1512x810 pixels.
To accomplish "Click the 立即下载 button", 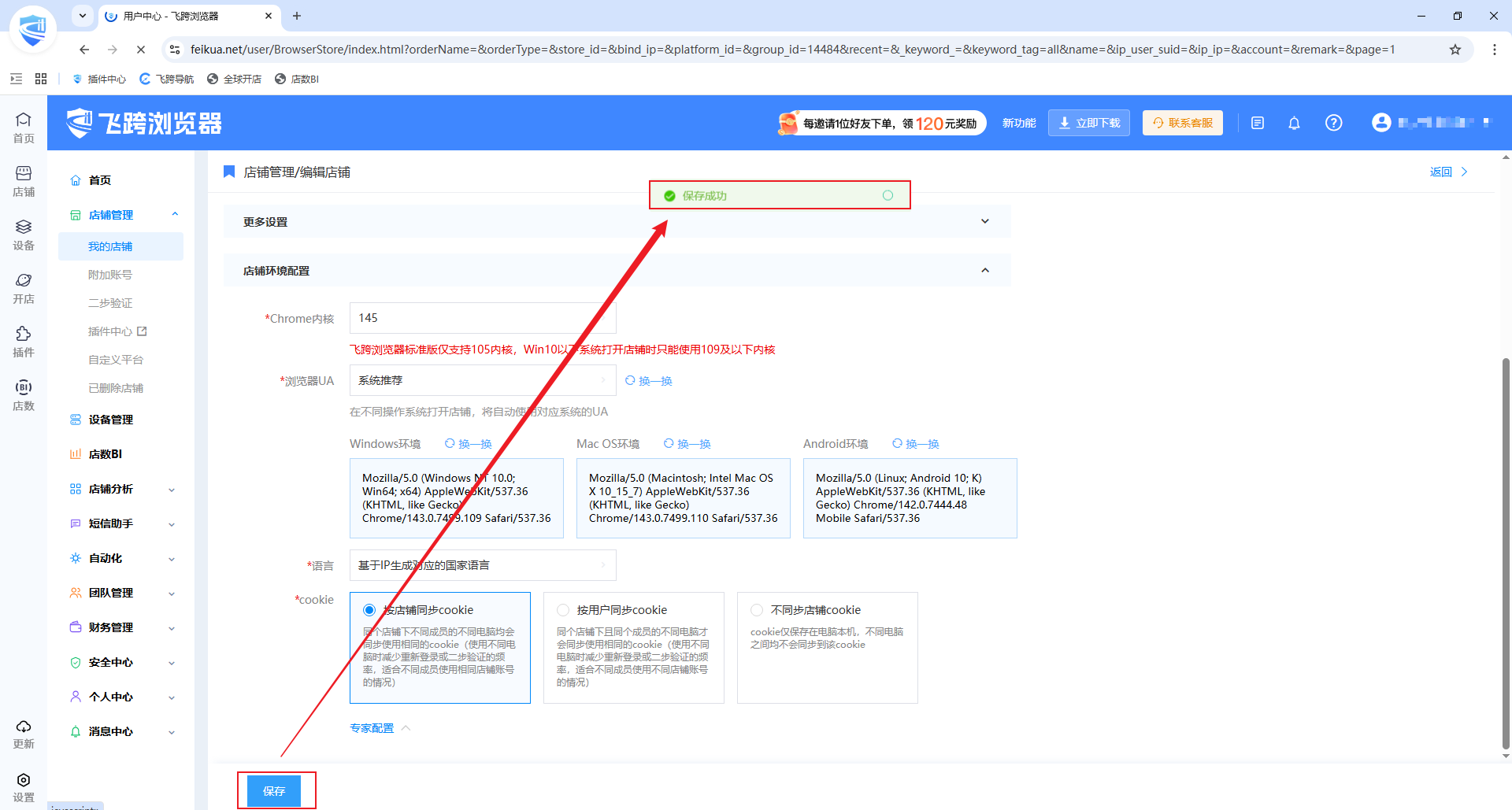I will (x=1089, y=123).
